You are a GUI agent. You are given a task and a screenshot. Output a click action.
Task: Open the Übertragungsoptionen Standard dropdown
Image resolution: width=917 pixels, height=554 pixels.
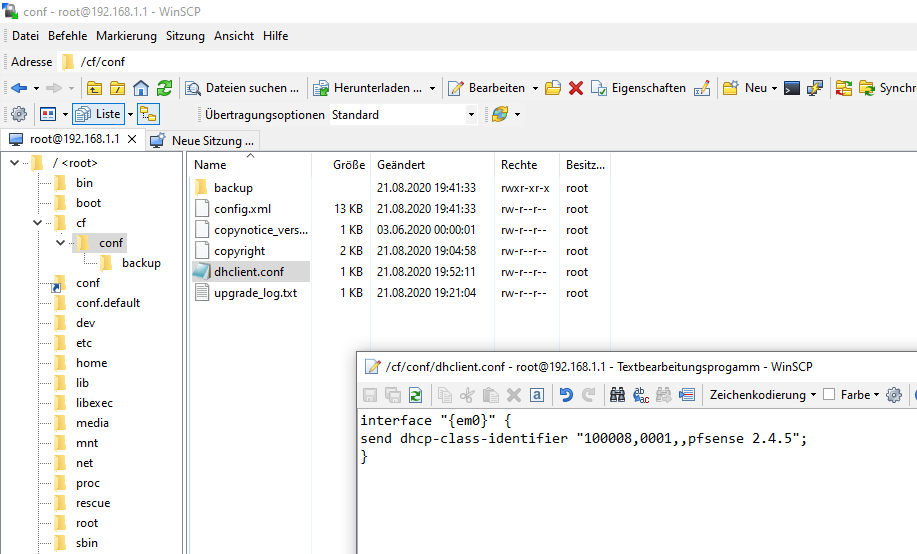(x=403, y=114)
